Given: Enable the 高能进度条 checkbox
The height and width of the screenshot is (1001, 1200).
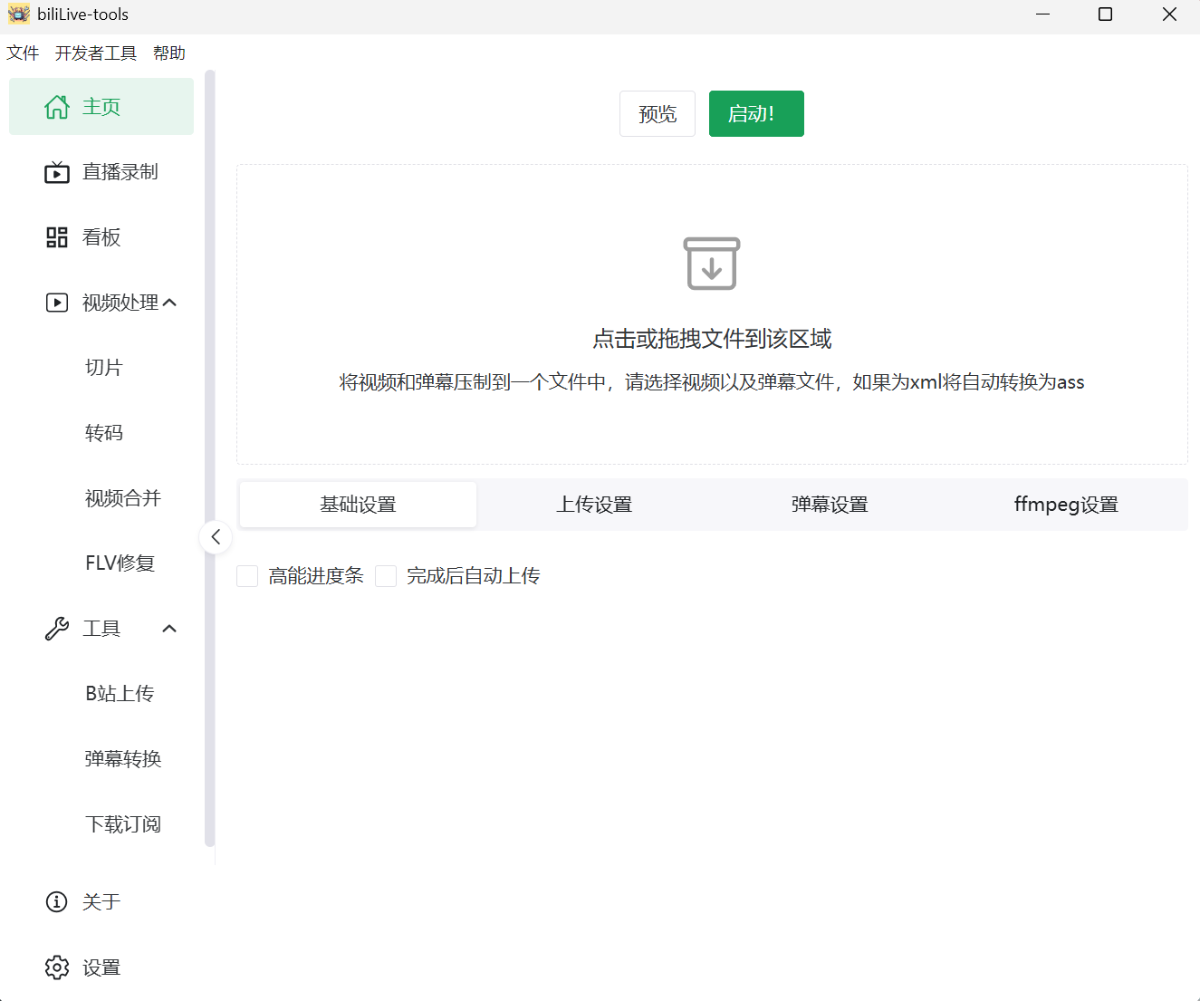Looking at the screenshot, I should pyautogui.click(x=247, y=576).
